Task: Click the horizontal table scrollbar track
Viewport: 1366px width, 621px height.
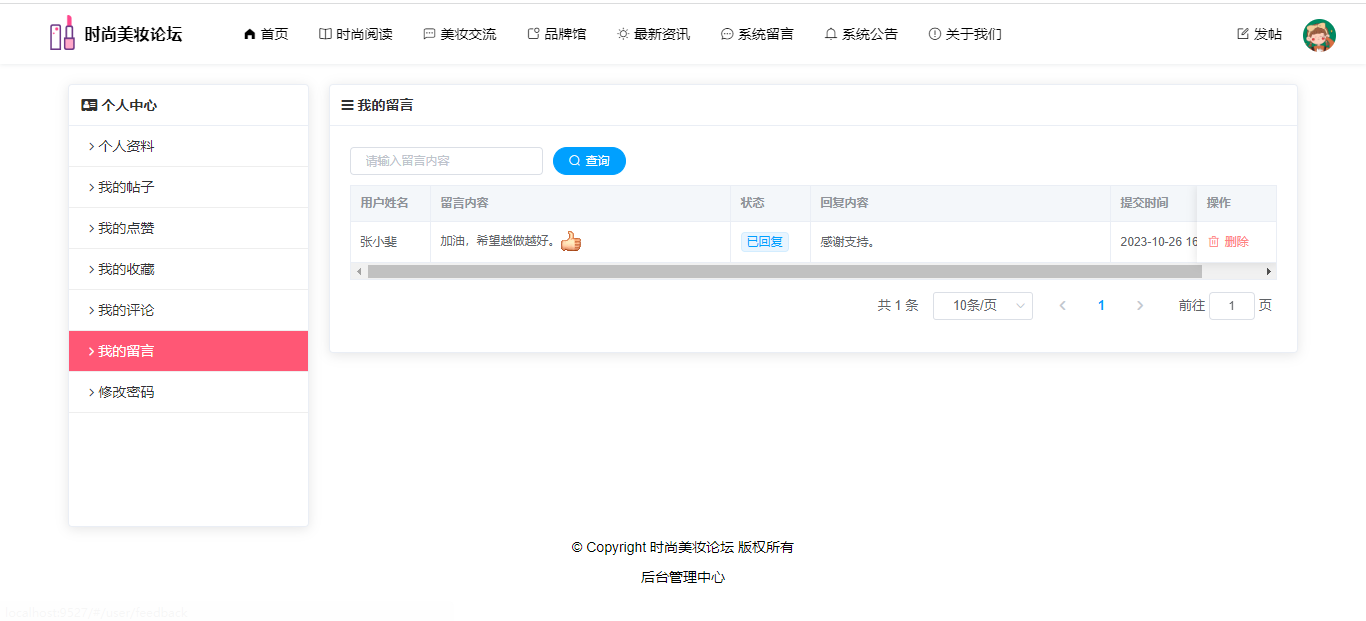Action: [1232, 272]
